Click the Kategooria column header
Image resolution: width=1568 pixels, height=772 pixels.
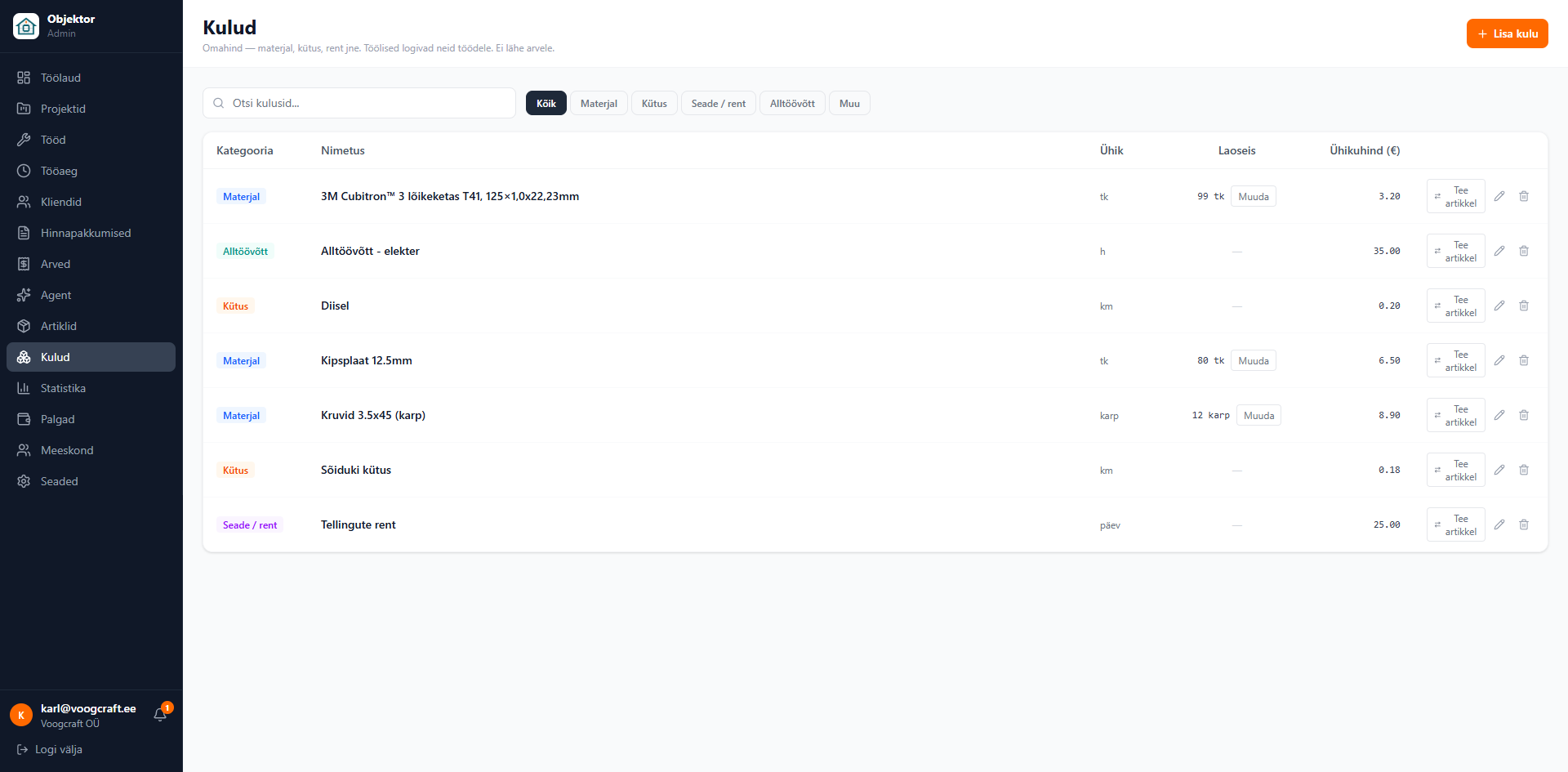(x=245, y=150)
